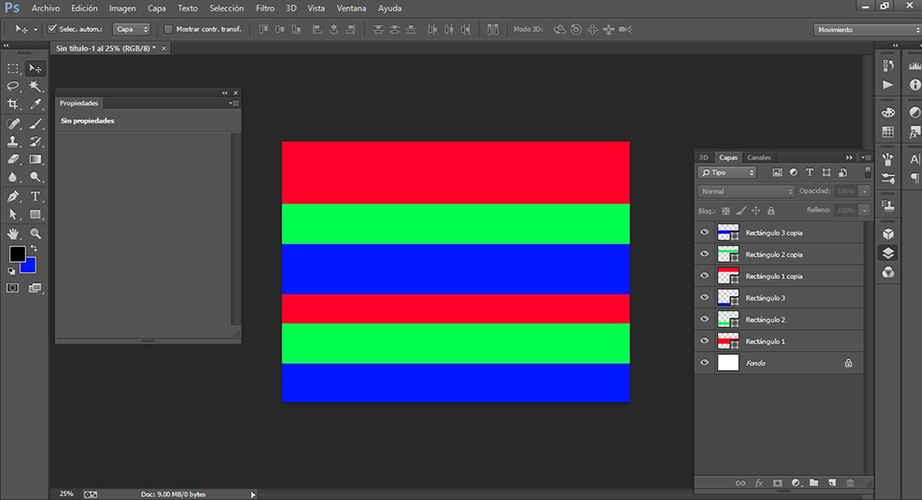This screenshot has height=500, width=922.
Task: Select the Brush tool
Action: (x=35, y=124)
